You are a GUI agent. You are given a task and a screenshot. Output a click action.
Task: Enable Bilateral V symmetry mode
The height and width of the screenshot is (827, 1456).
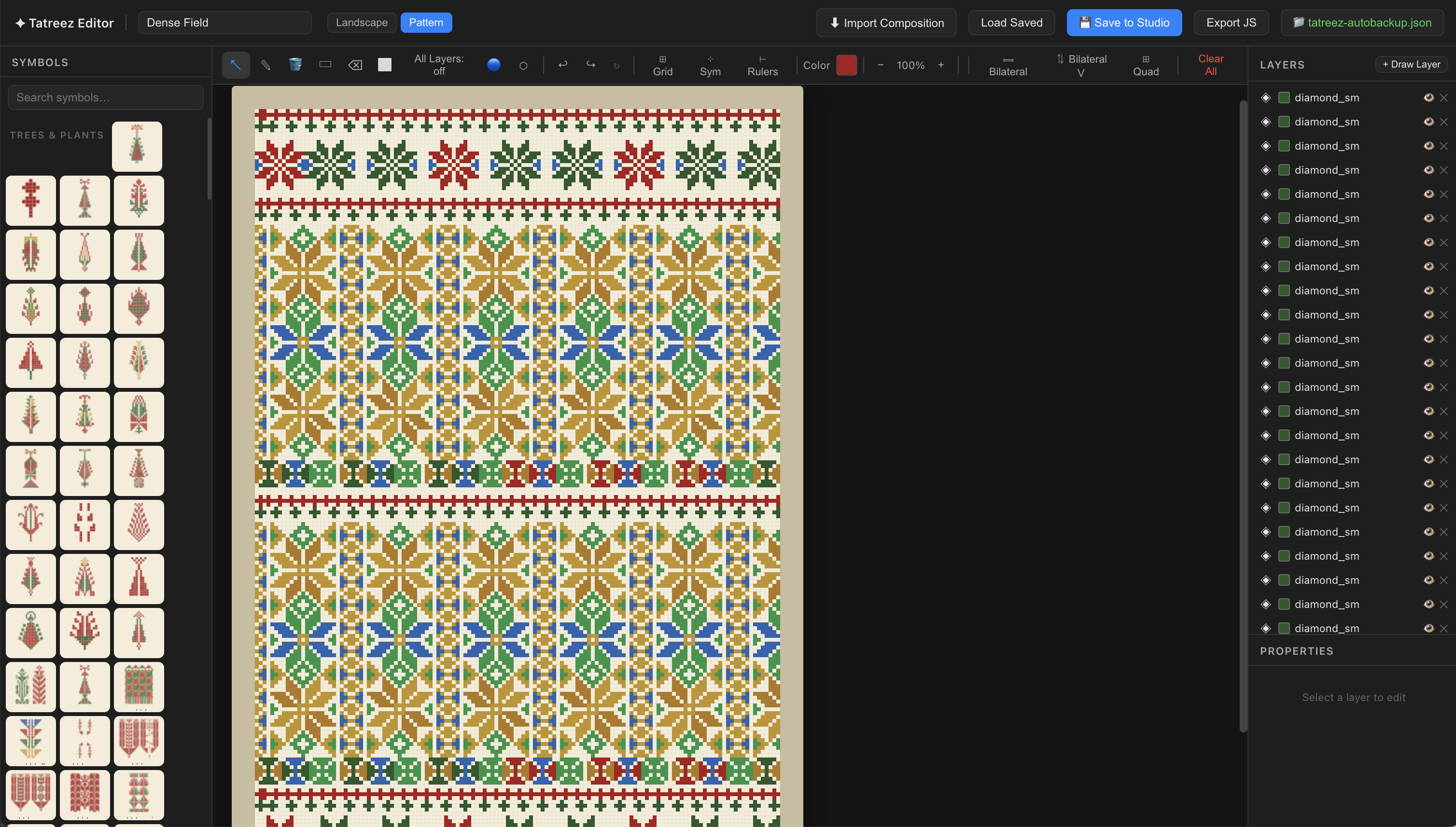click(x=1081, y=65)
